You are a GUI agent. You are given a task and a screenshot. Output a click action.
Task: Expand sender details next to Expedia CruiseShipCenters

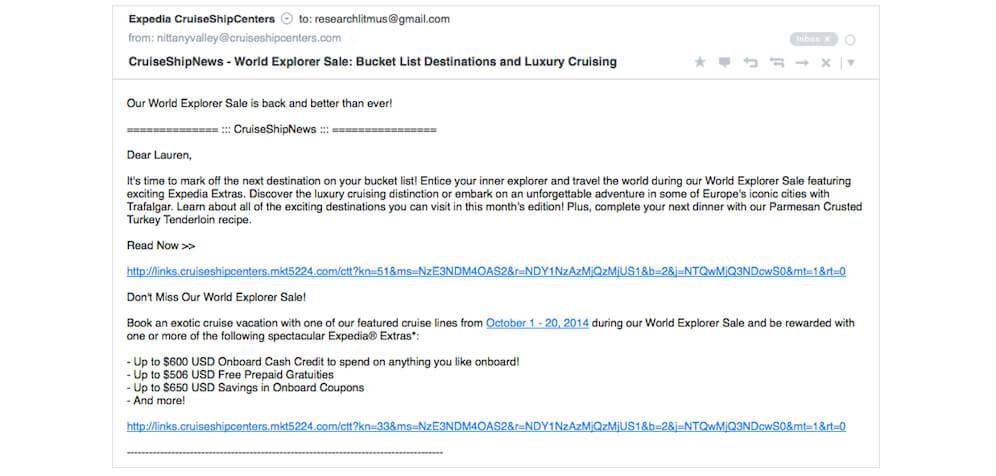(287, 19)
